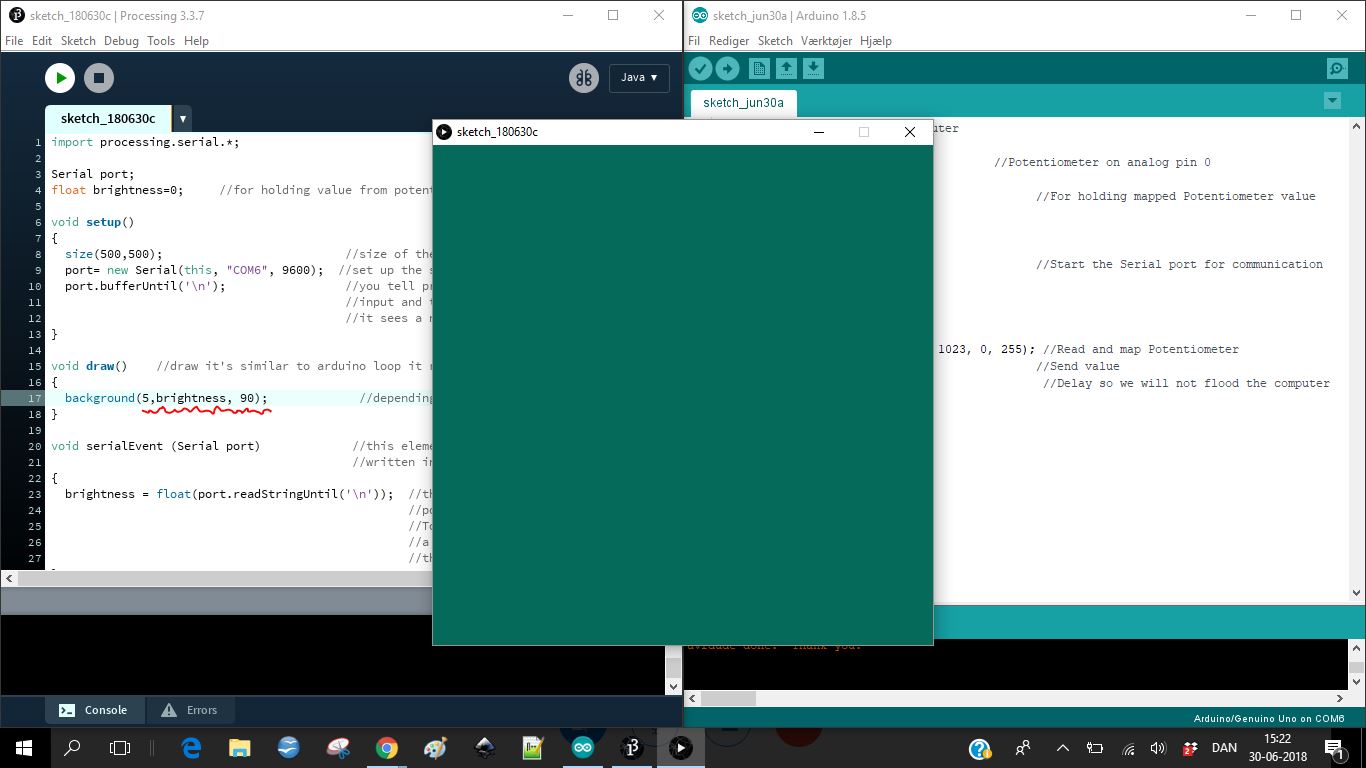1366x768 pixels.
Task: Open Windows search from the taskbar
Action: click(72, 748)
